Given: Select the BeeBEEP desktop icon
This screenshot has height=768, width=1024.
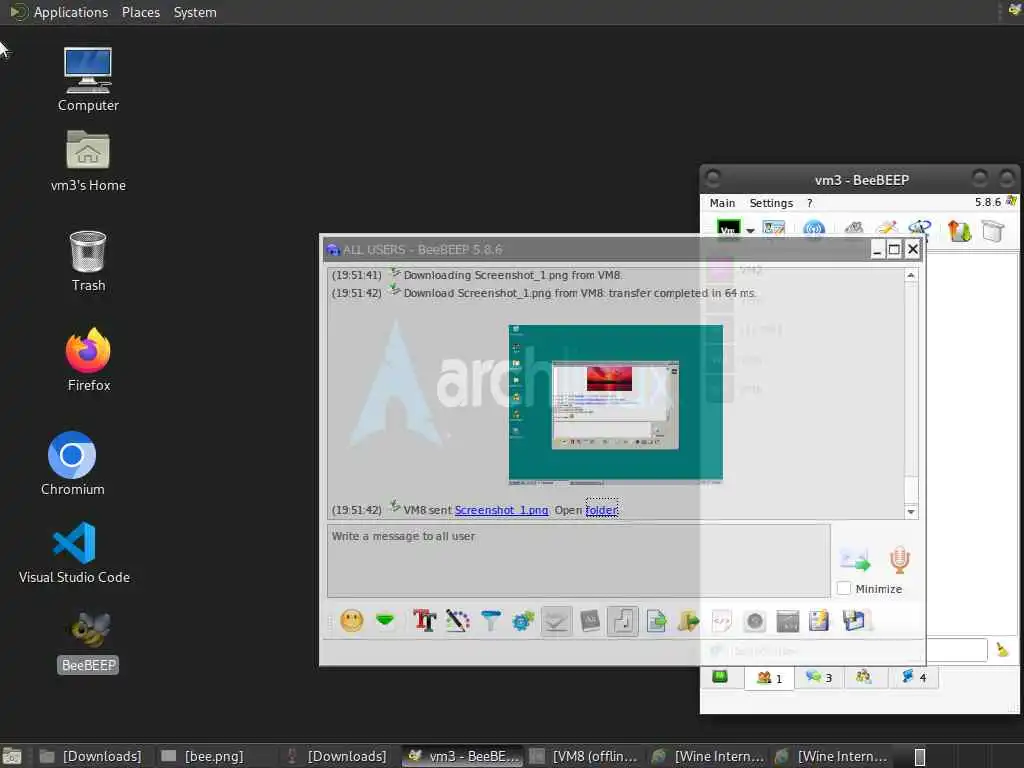Looking at the screenshot, I should click(x=88, y=642).
